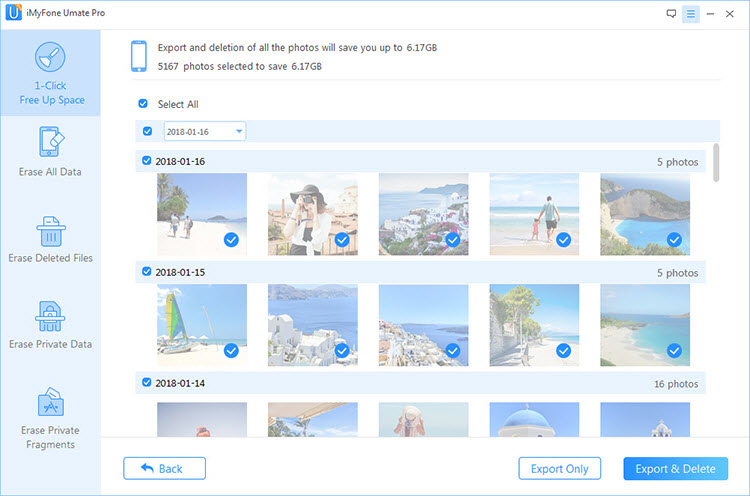Select the Erase Private Fragments menu label
This screenshot has height=496, width=750.
pos(50,437)
